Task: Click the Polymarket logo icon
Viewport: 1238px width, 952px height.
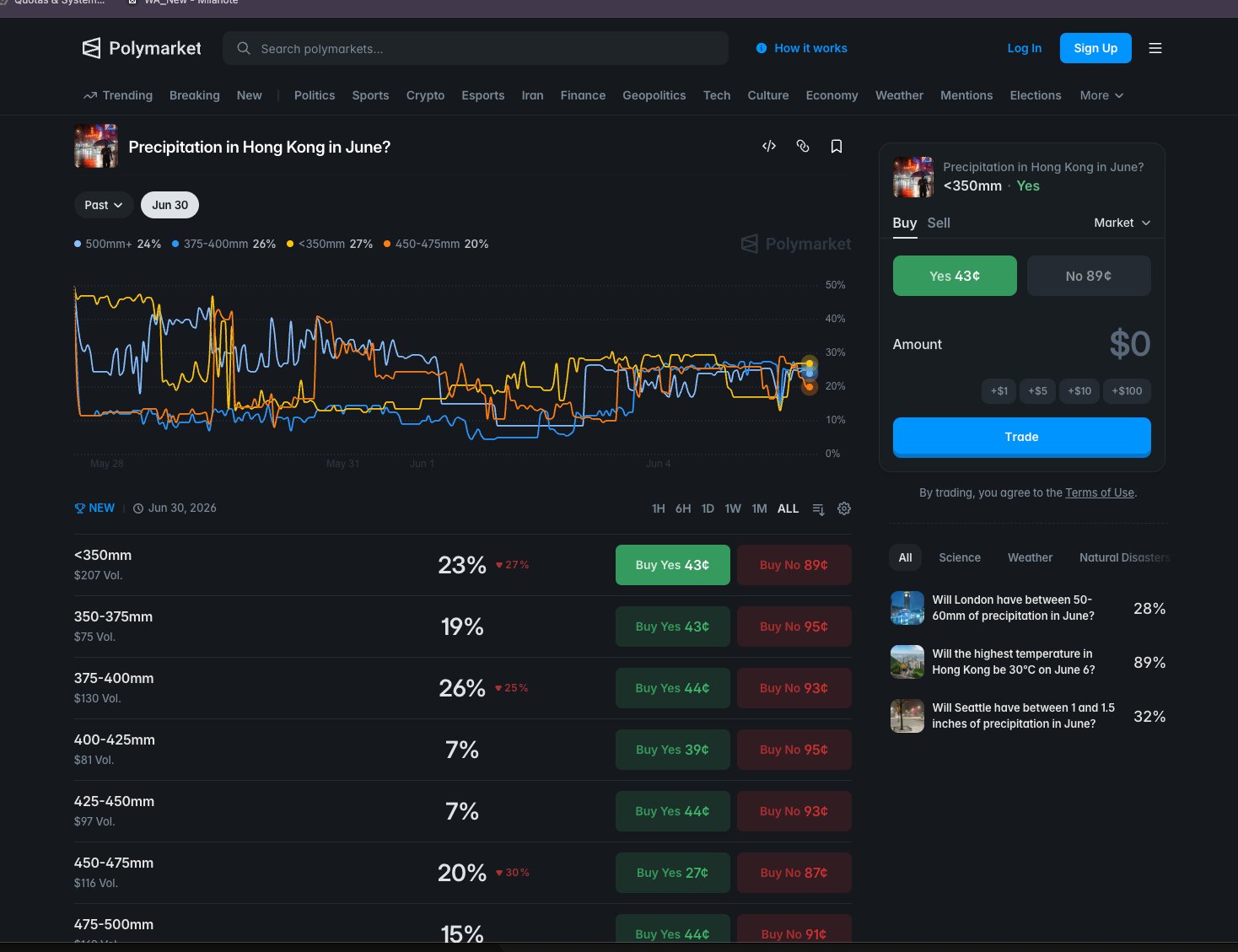Action: 91,48
